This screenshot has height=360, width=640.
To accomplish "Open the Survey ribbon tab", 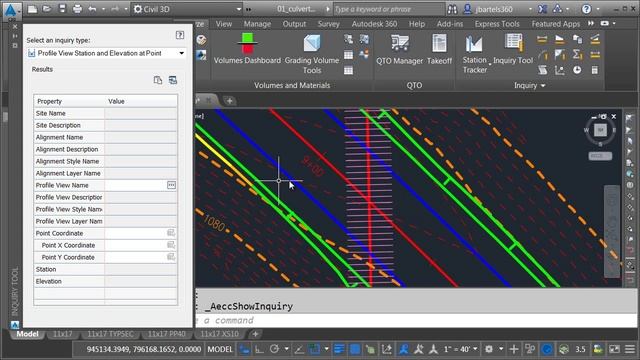I will pyautogui.click(x=329, y=24).
